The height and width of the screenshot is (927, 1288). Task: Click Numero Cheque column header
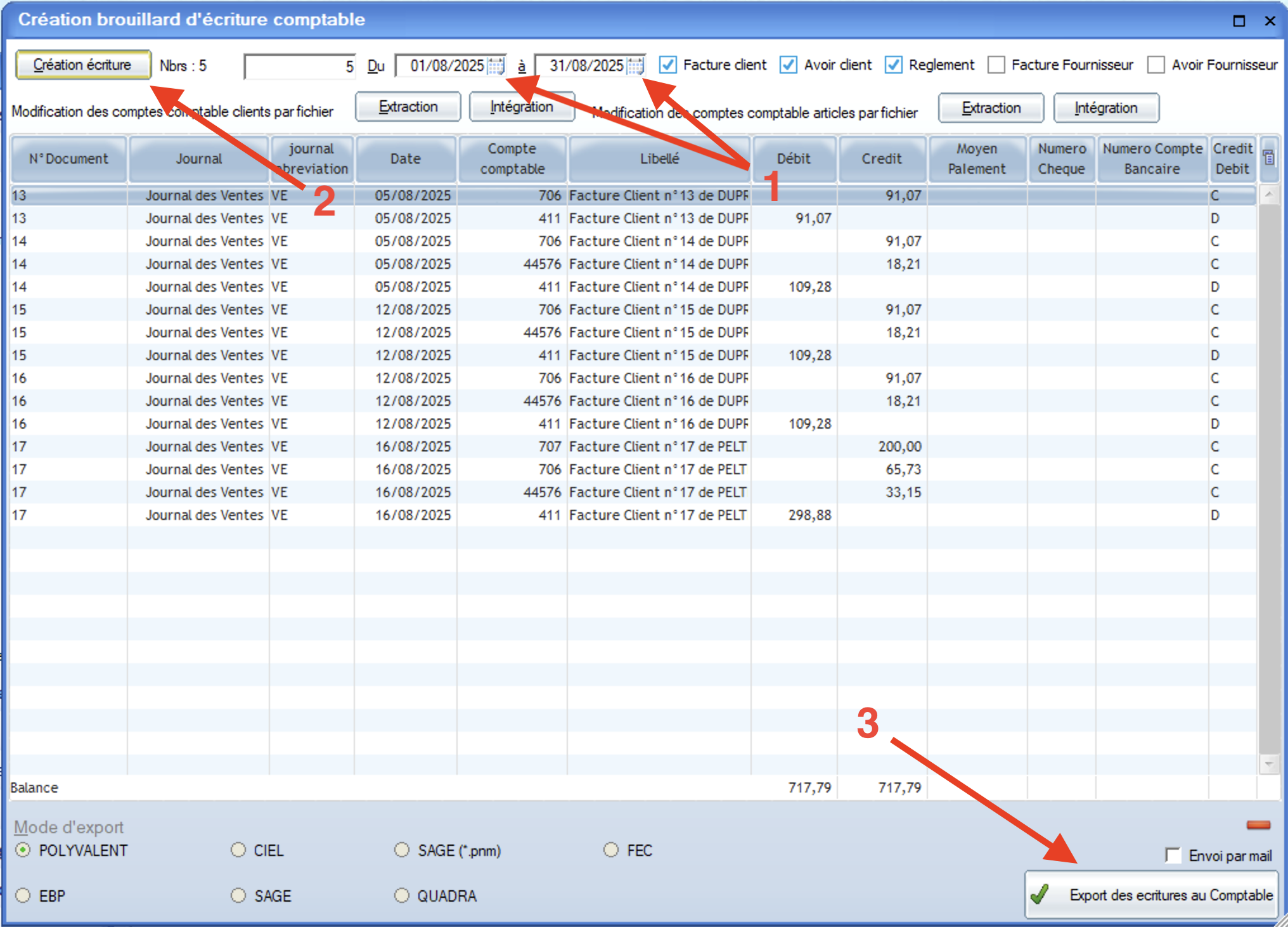(1062, 159)
